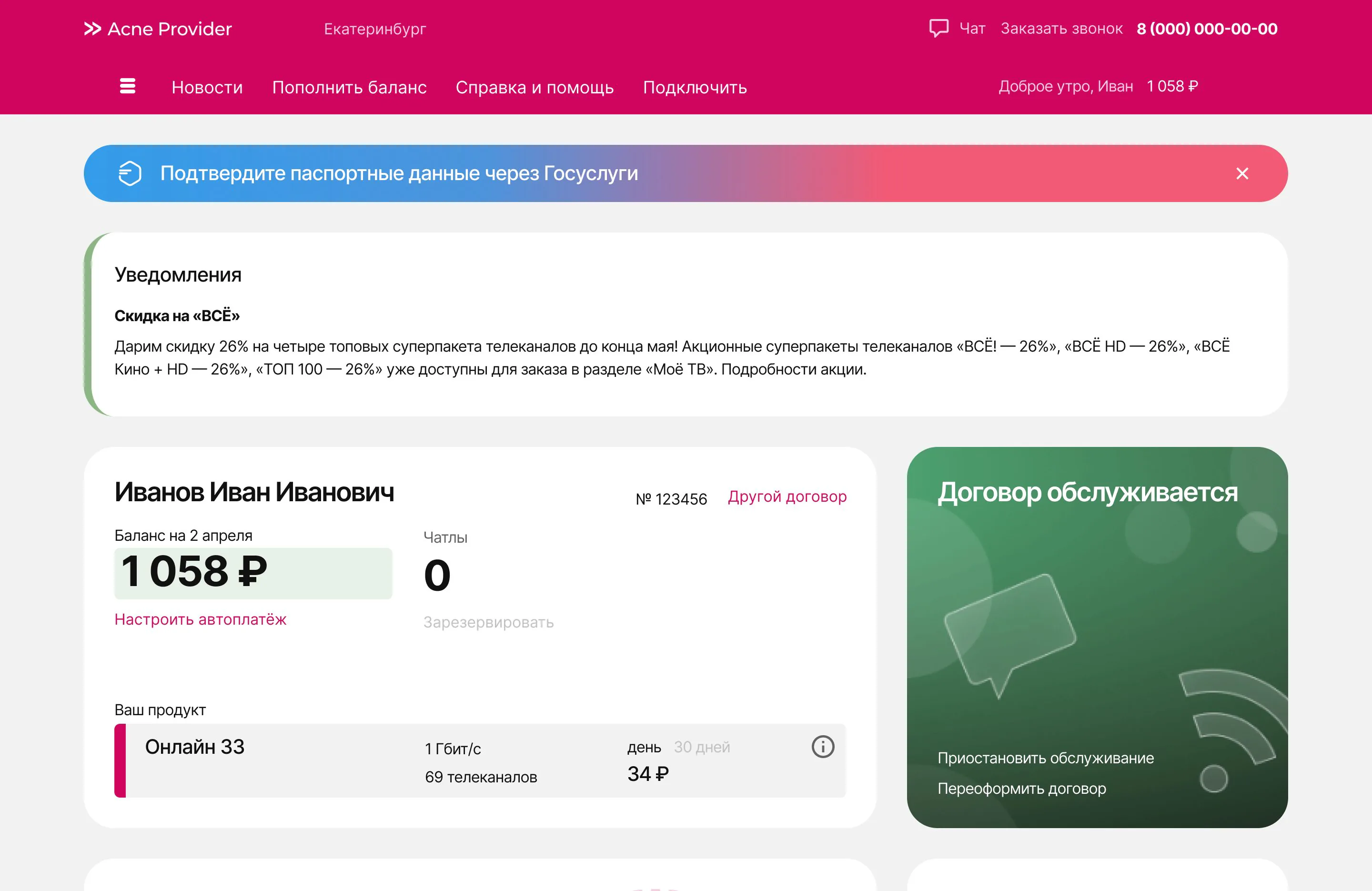
Task: Go to Пополнить баланс
Action: pos(349,87)
